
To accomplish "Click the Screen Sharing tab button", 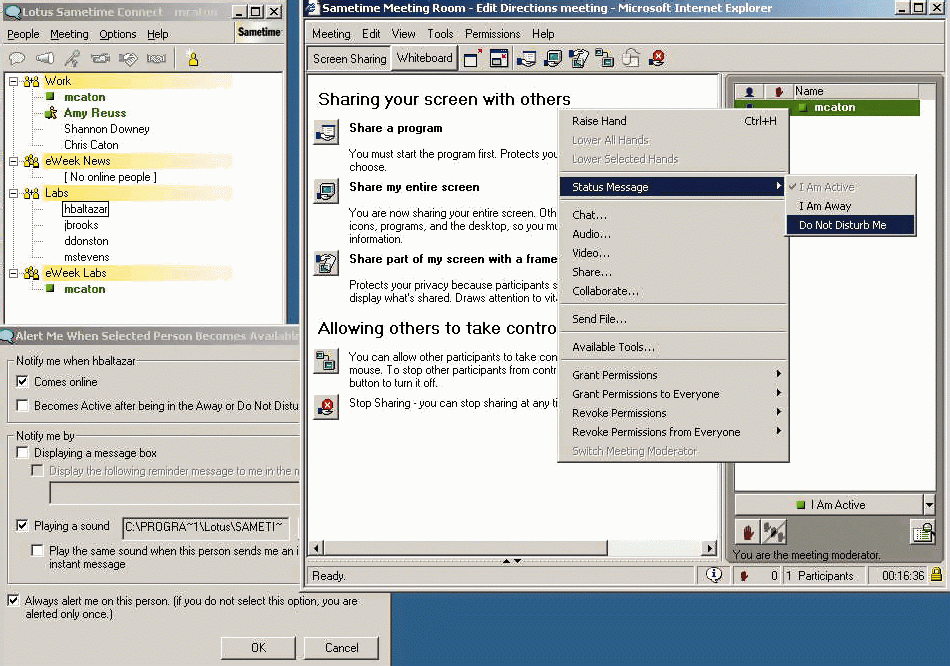I will pyautogui.click(x=350, y=59).
